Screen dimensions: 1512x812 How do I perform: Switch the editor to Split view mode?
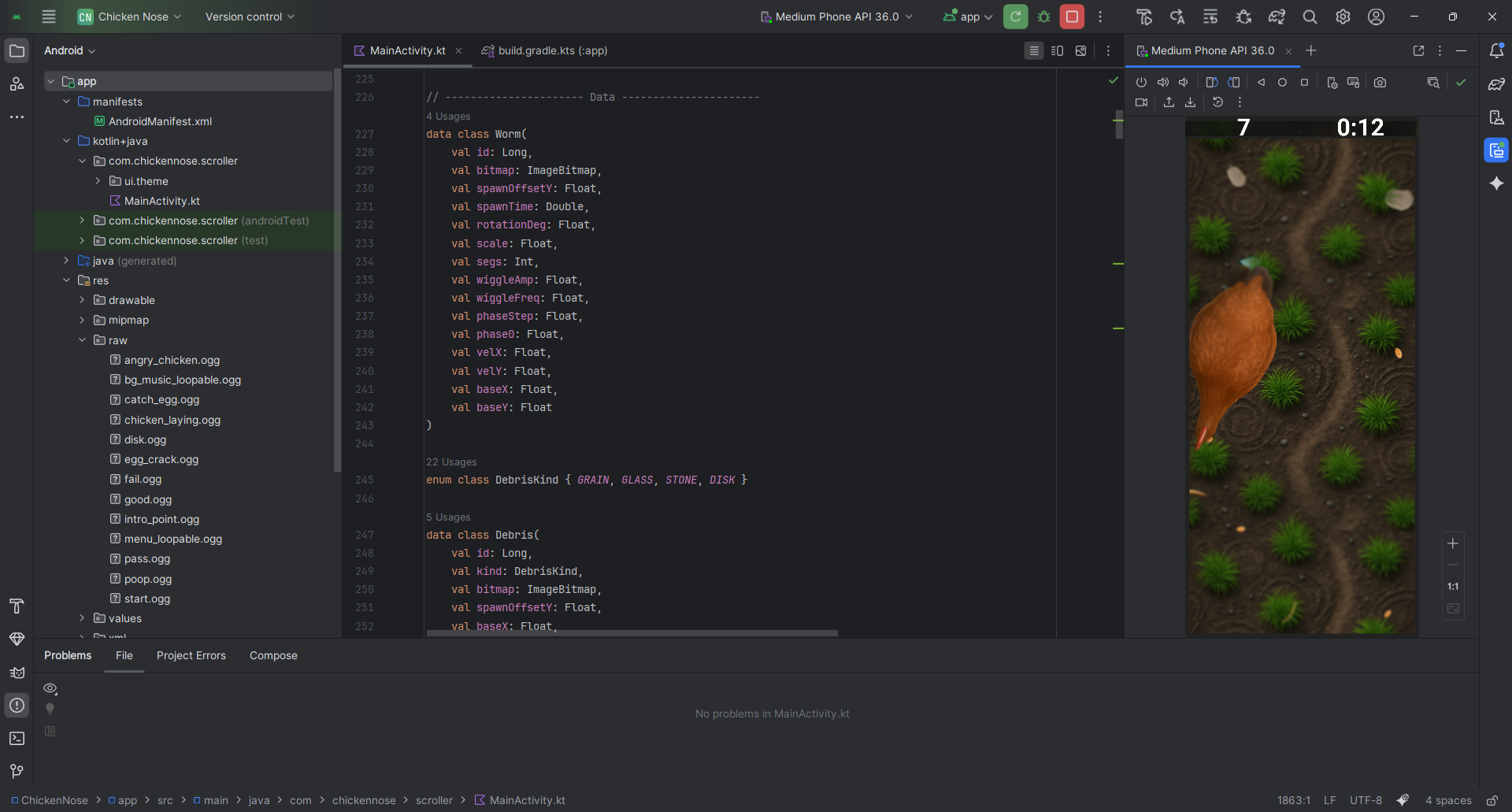[1057, 50]
